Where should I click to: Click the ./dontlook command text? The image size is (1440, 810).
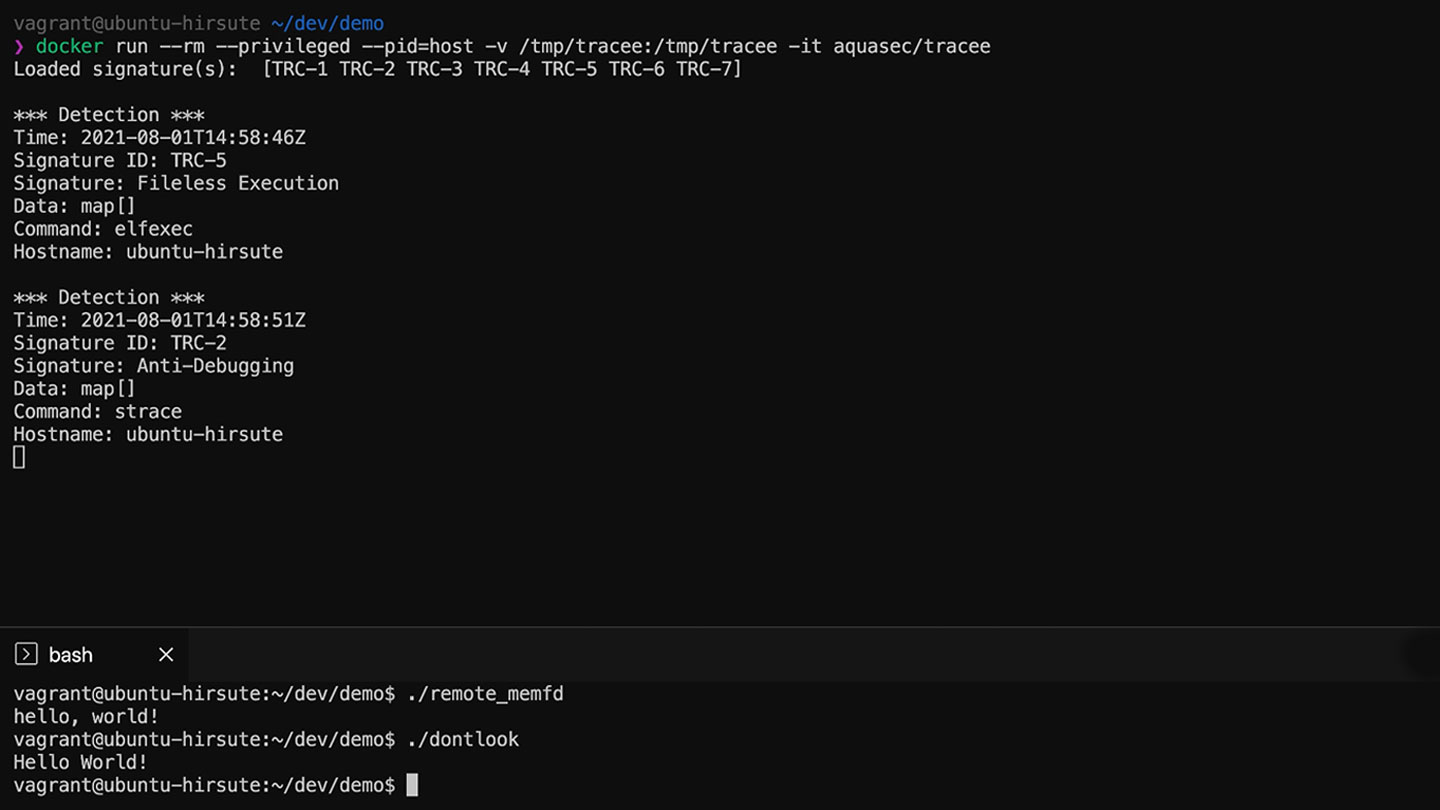[x=464, y=740]
